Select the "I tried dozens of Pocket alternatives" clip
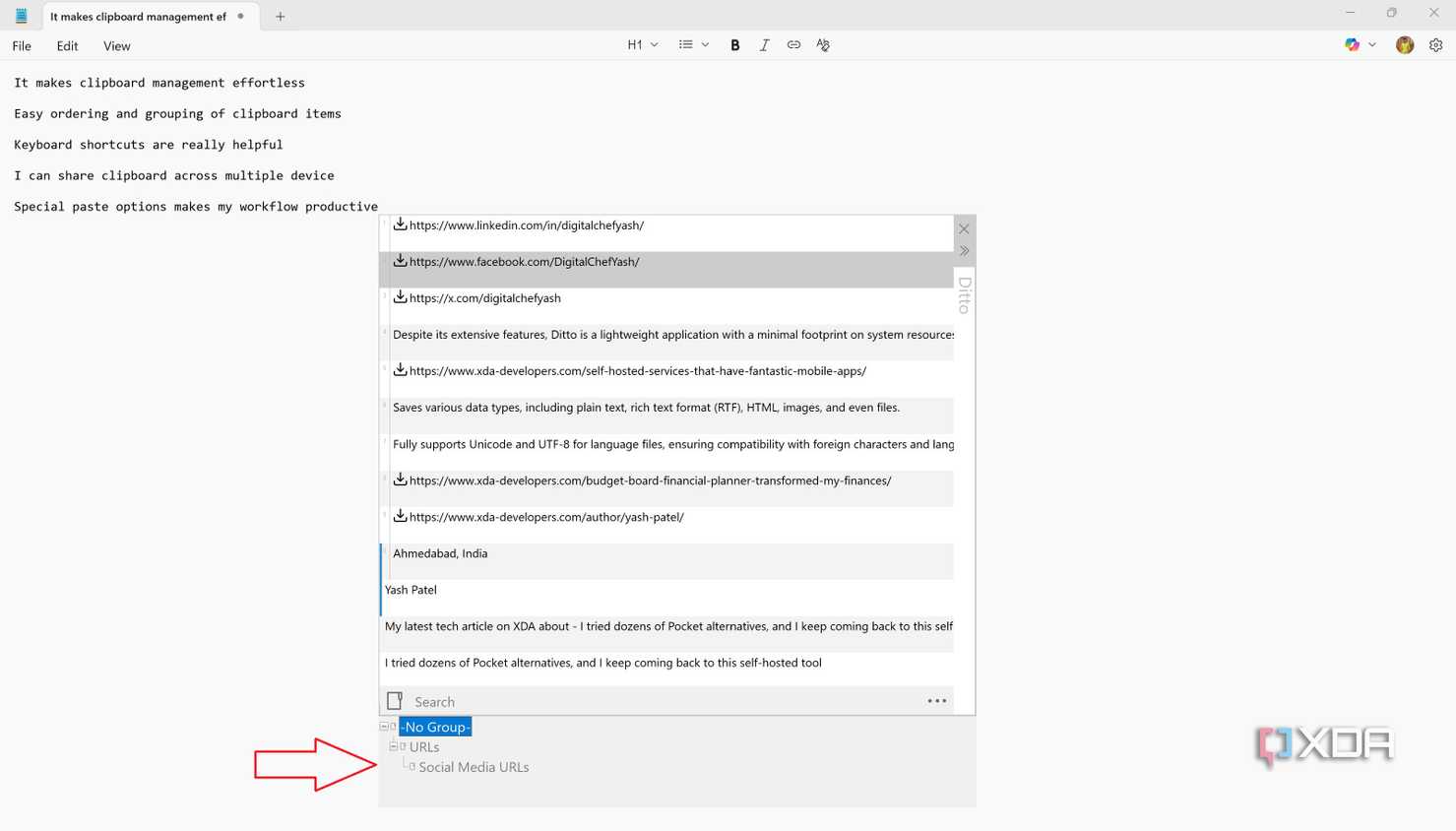 pos(666,670)
